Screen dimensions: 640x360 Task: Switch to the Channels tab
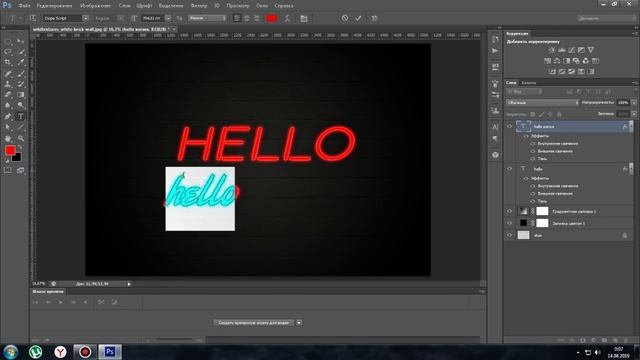pyautogui.click(x=529, y=82)
